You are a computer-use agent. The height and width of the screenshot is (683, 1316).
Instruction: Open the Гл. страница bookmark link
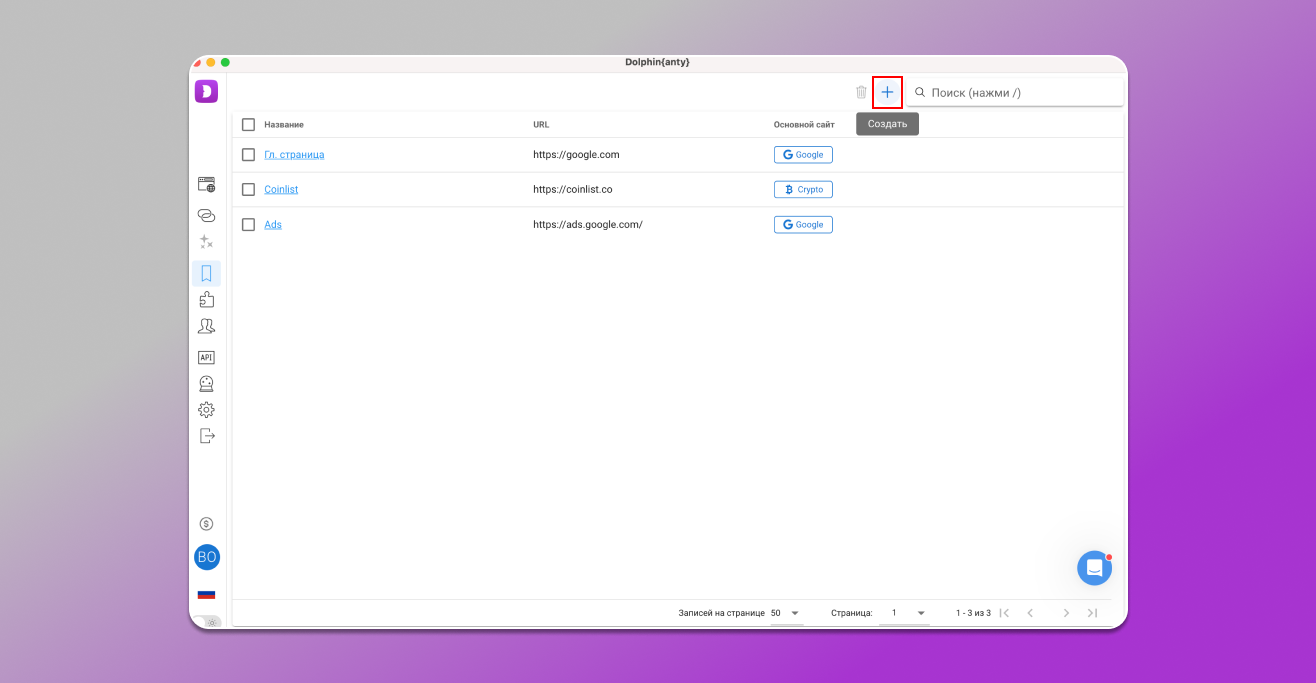point(294,155)
